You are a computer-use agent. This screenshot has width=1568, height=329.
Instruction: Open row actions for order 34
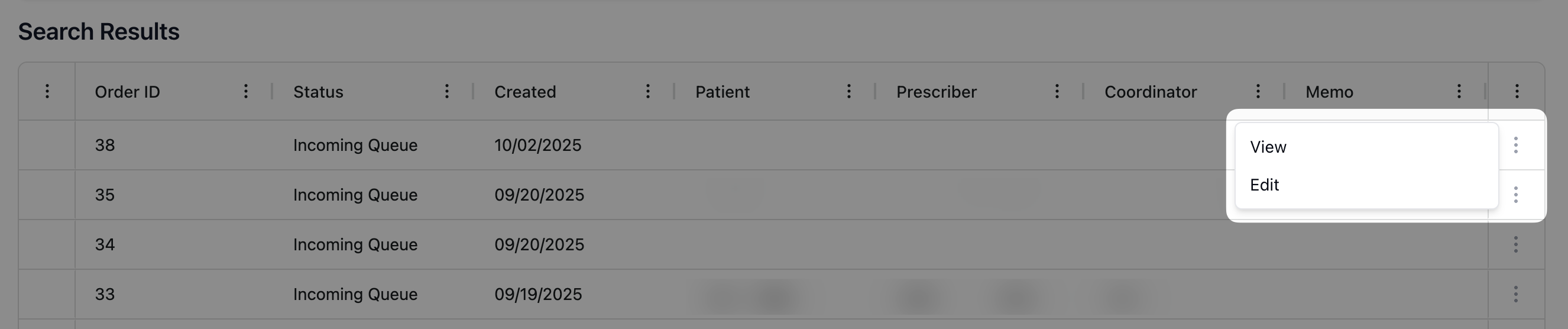(1515, 245)
